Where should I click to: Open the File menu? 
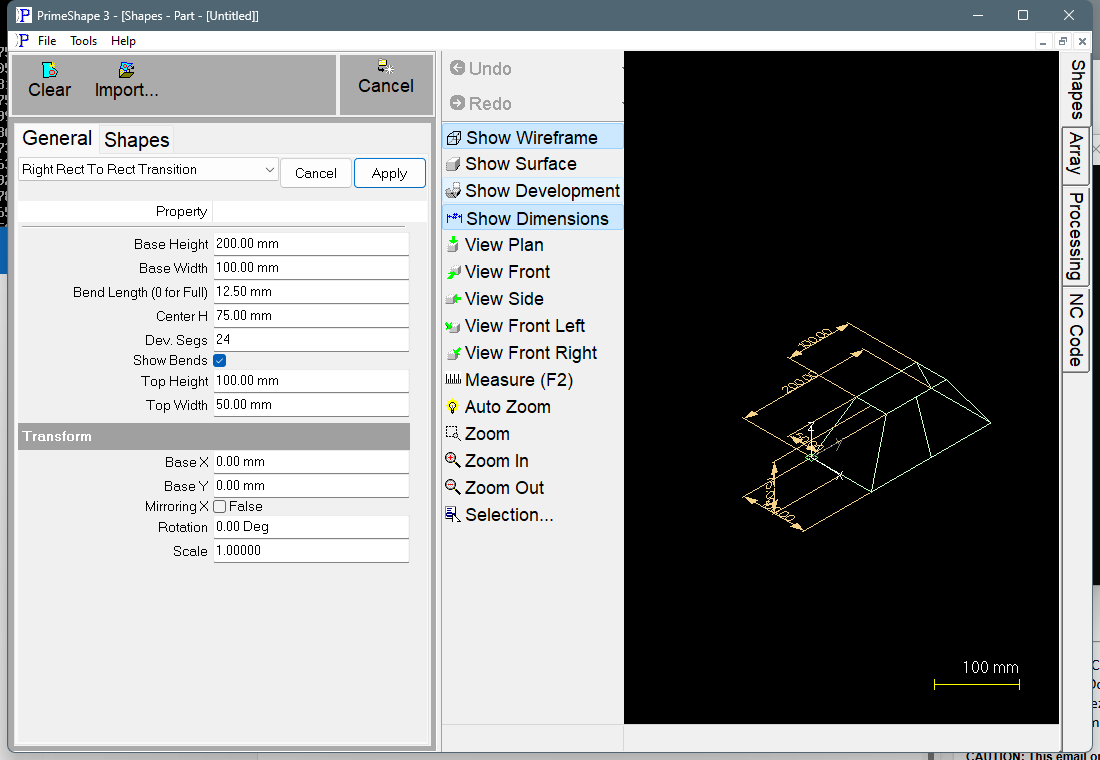click(x=47, y=41)
